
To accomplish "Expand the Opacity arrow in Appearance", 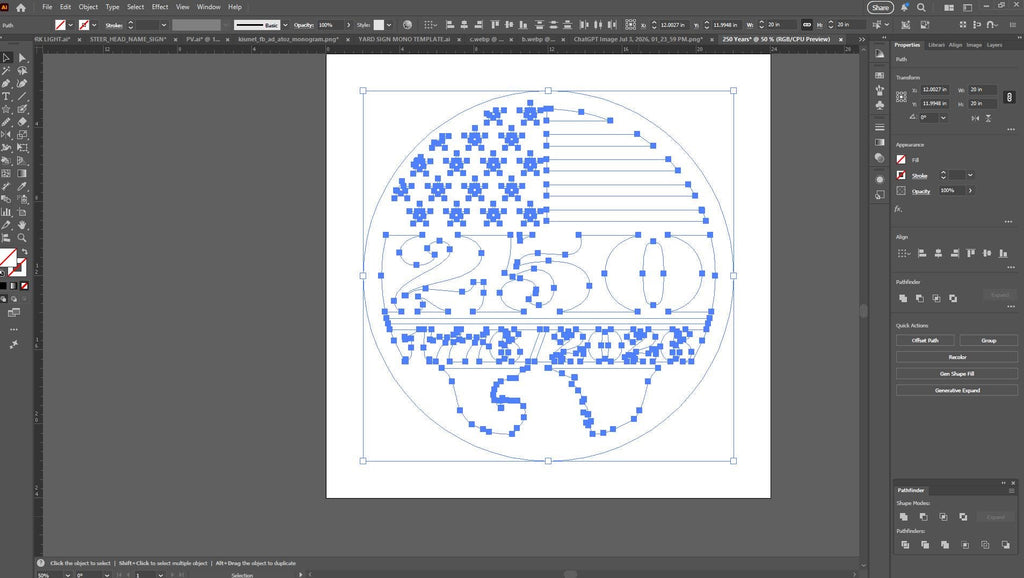I will pyautogui.click(x=970, y=191).
